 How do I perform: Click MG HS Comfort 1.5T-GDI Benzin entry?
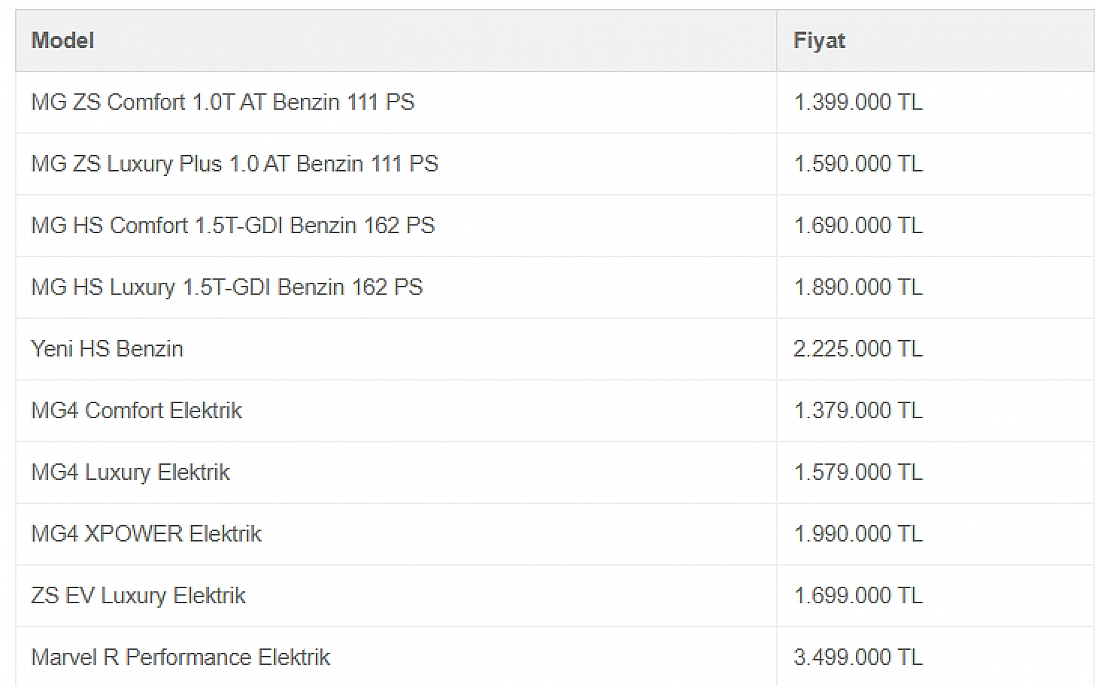click(233, 226)
